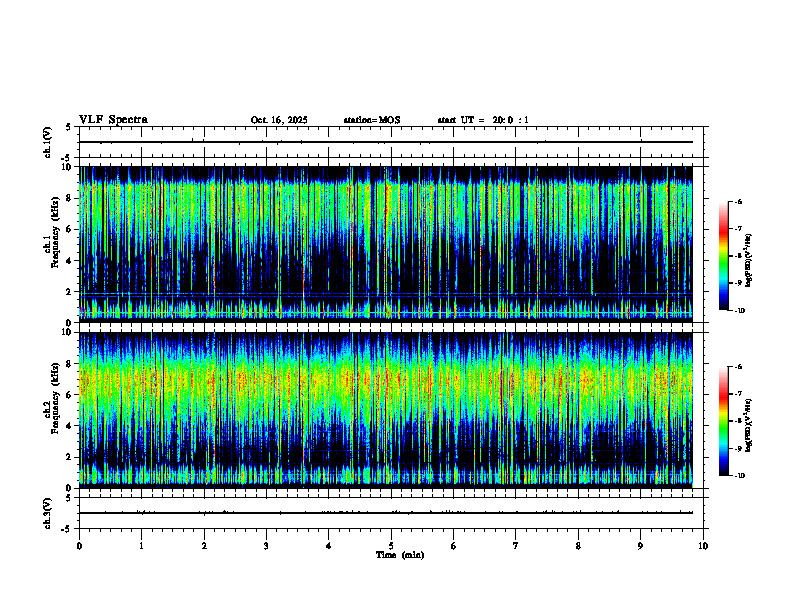Click the "-10" label on ch.2 color scale
This screenshot has width=792, height=612.
coord(740,476)
